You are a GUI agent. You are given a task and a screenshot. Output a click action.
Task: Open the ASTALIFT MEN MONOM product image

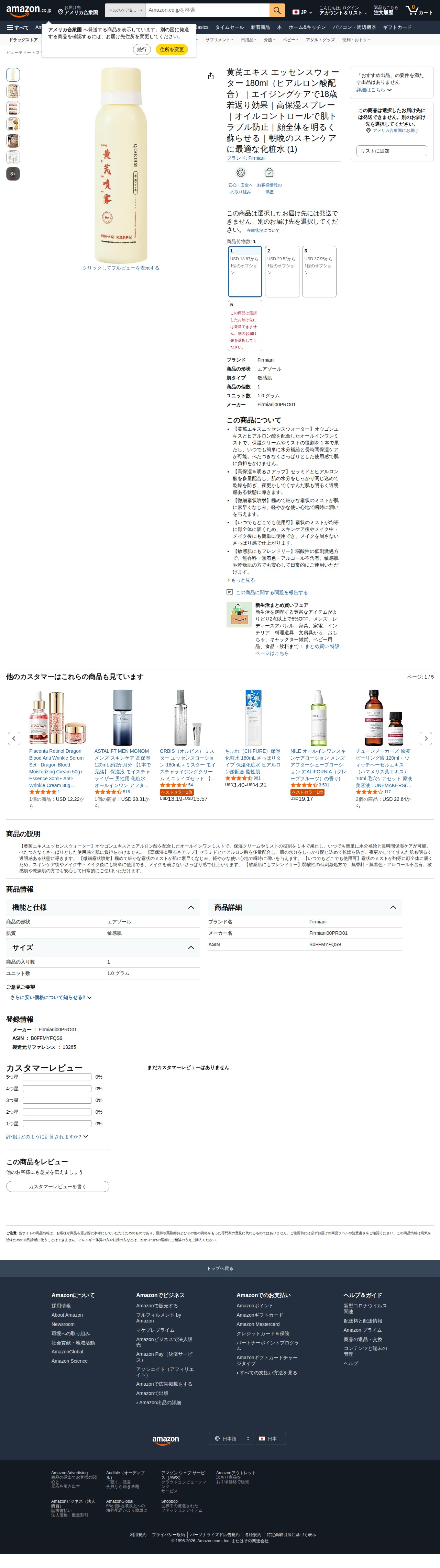pyautogui.click(x=122, y=718)
